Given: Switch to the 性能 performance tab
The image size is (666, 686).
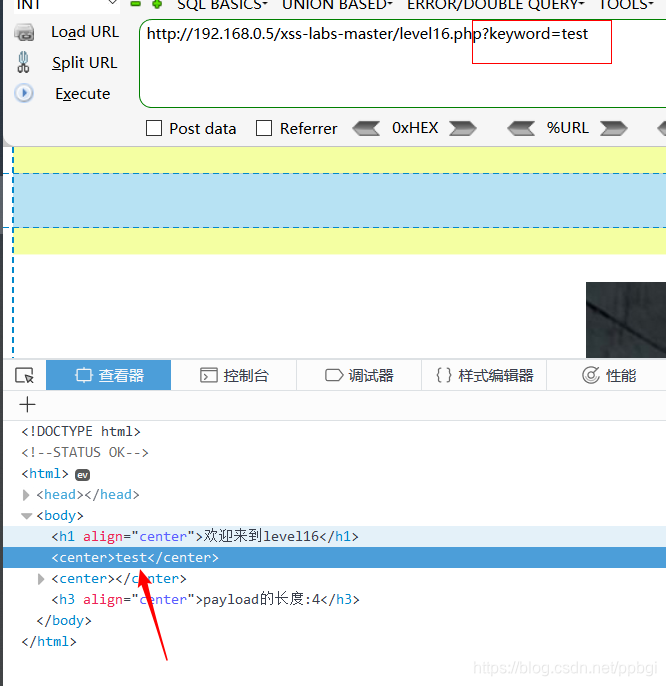Looking at the screenshot, I should coord(608,375).
